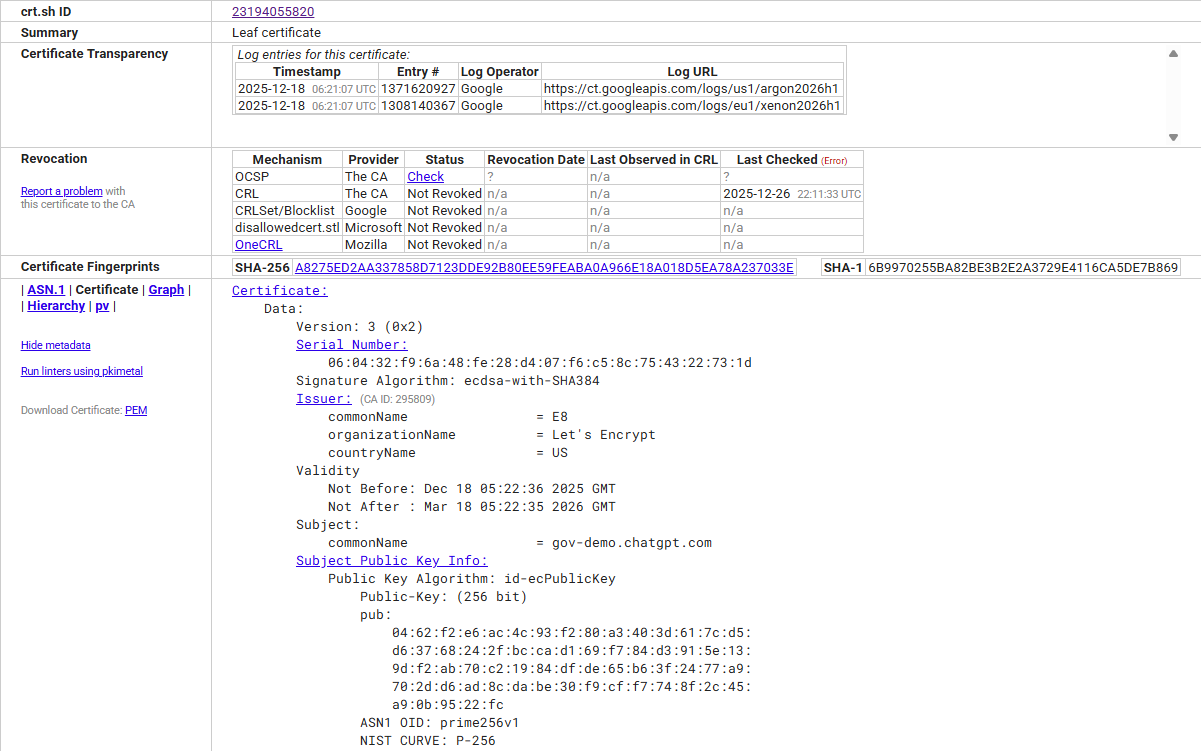This screenshot has height=751, width=1201.
Task: Report a problem with this certificate
Action: (x=63, y=191)
